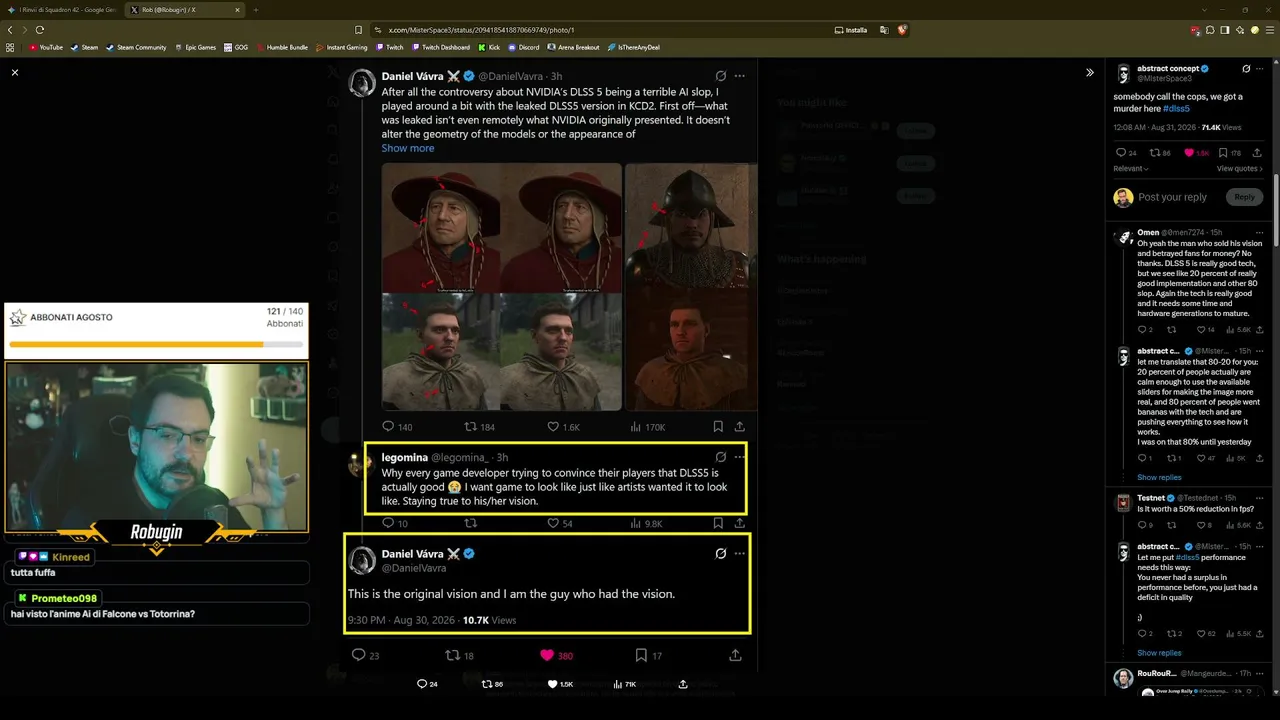Screen dimensions: 1280x720
Task: Open Grok icon on legomina's reply
Action: point(720,457)
